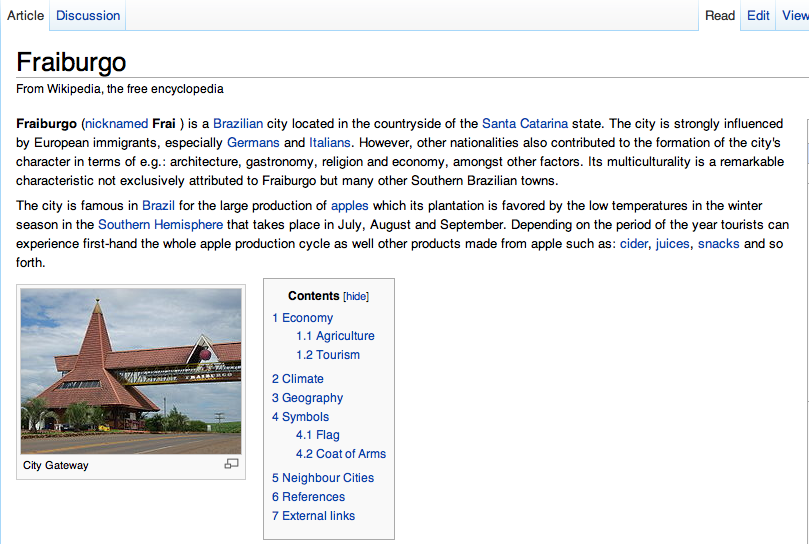The width and height of the screenshot is (809, 544).
Task: Open the View history tab
Action: coord(795,15)
